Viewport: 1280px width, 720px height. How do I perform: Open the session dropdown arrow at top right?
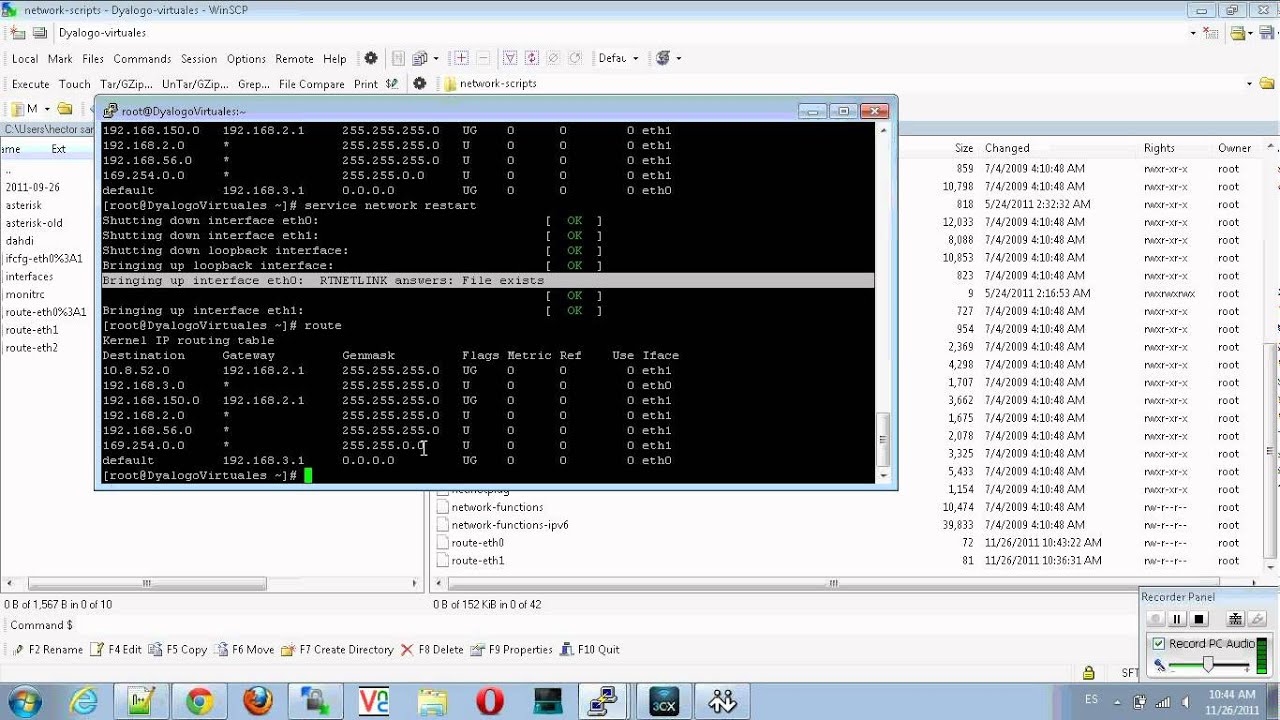[x=1193, y=33]
